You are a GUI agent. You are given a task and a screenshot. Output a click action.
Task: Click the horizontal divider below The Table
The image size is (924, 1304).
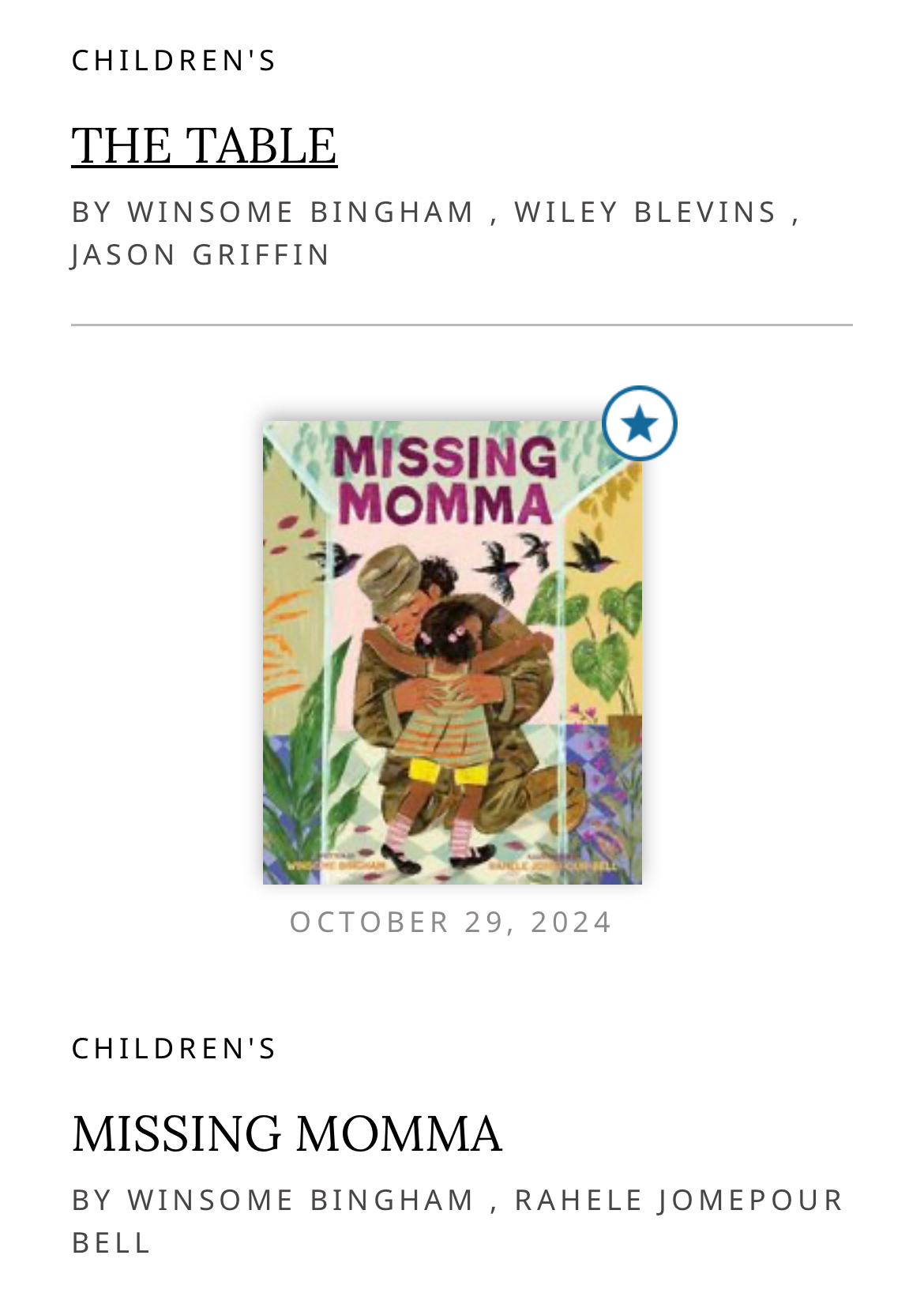[461, 325]
